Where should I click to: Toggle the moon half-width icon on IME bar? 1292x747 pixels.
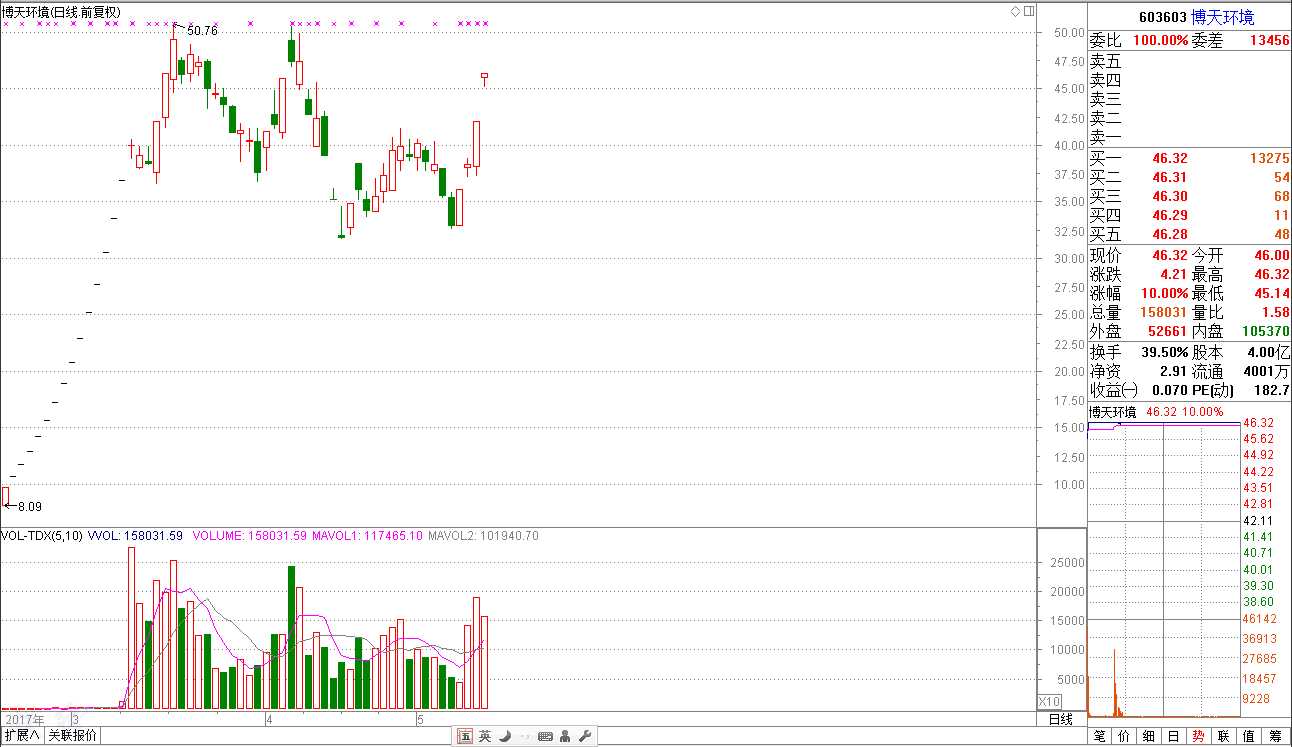coord(506,736)
